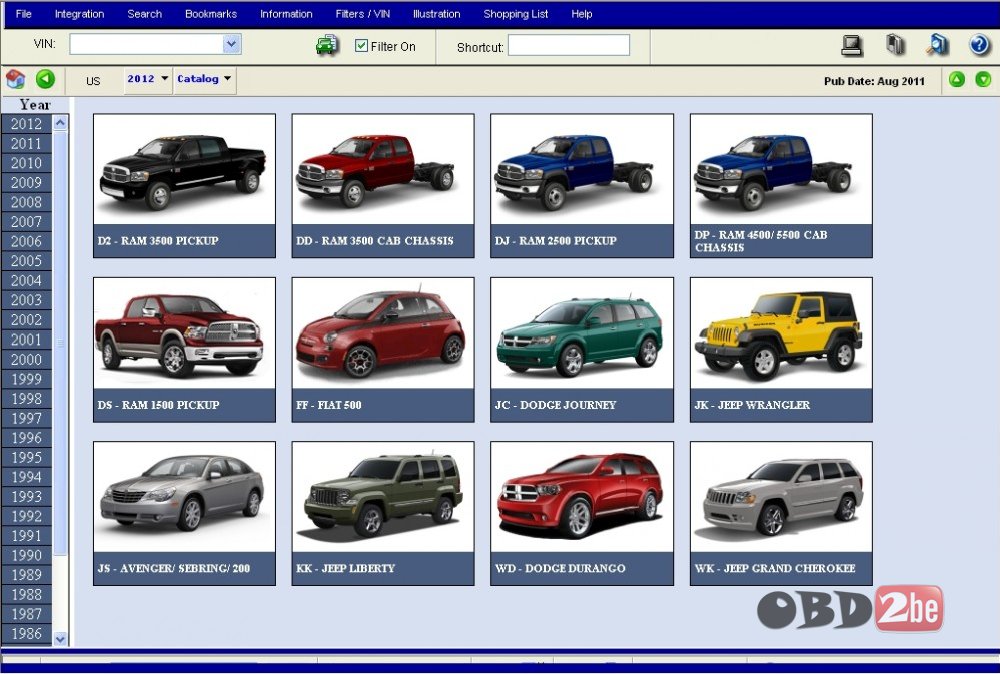Image resolution: width=1000 pixels, height=674 pixels.
Task: Select year 2007 in the list
Action: 26,222
